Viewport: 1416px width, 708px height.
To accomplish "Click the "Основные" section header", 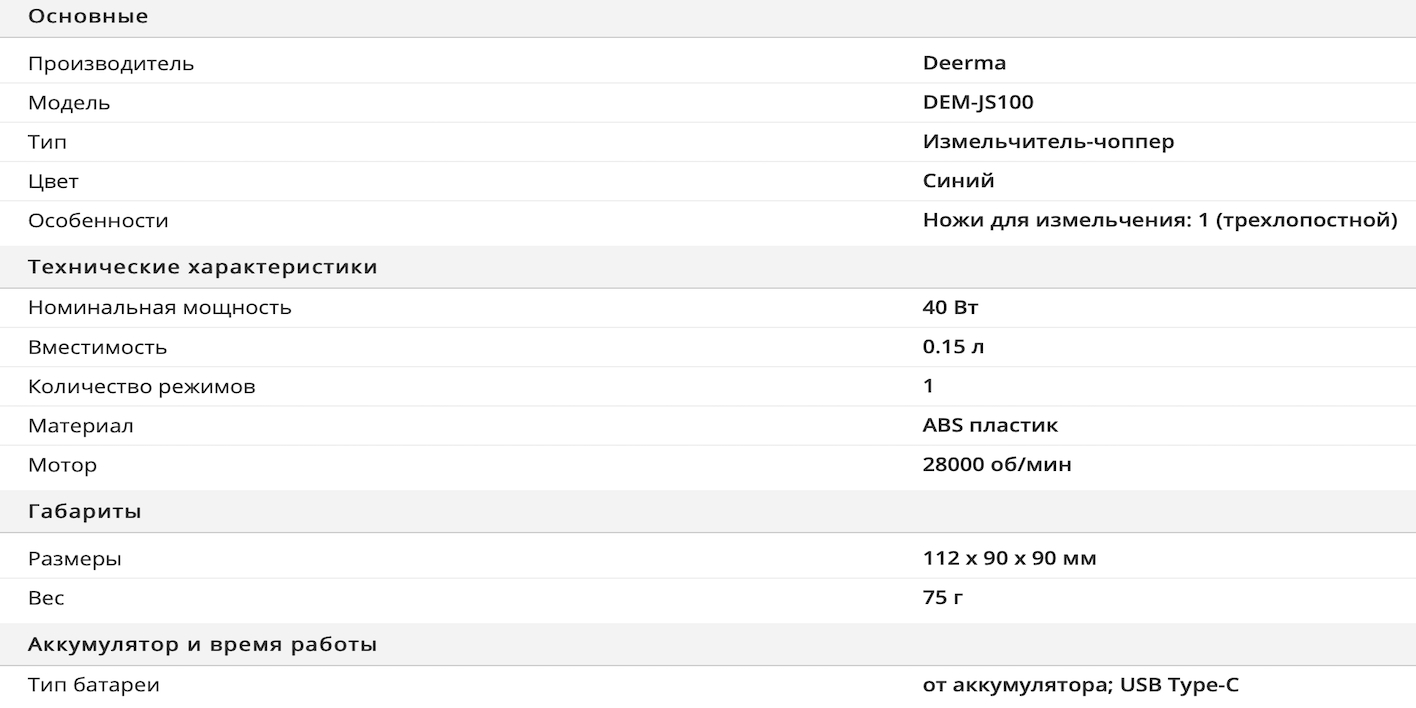I will (x=88, y=16).
